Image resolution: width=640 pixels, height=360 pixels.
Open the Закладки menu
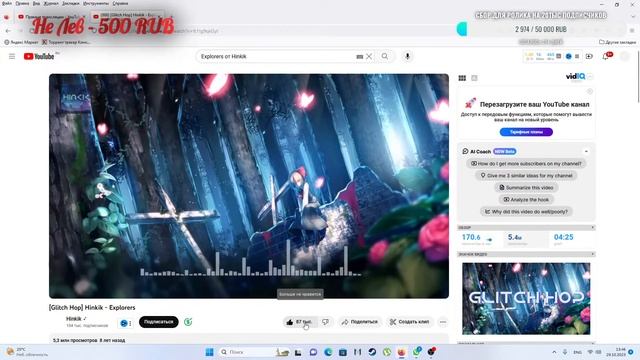pos(71,3)
